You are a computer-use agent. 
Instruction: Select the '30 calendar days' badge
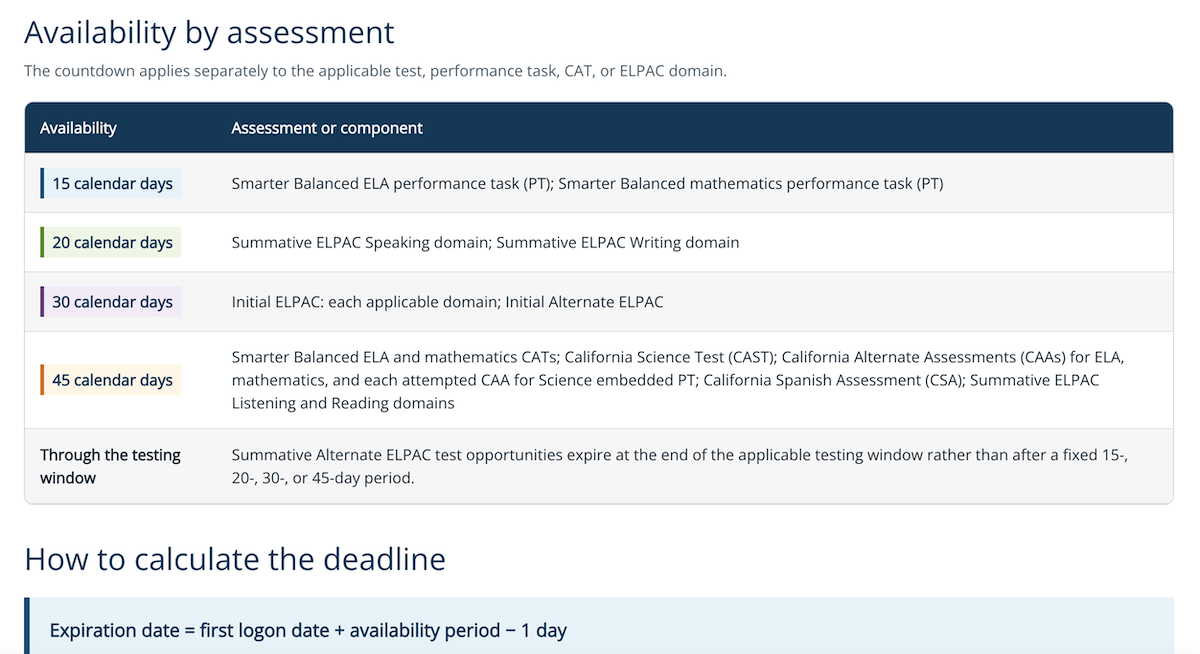pyautogui.click(x=111, y=302)
